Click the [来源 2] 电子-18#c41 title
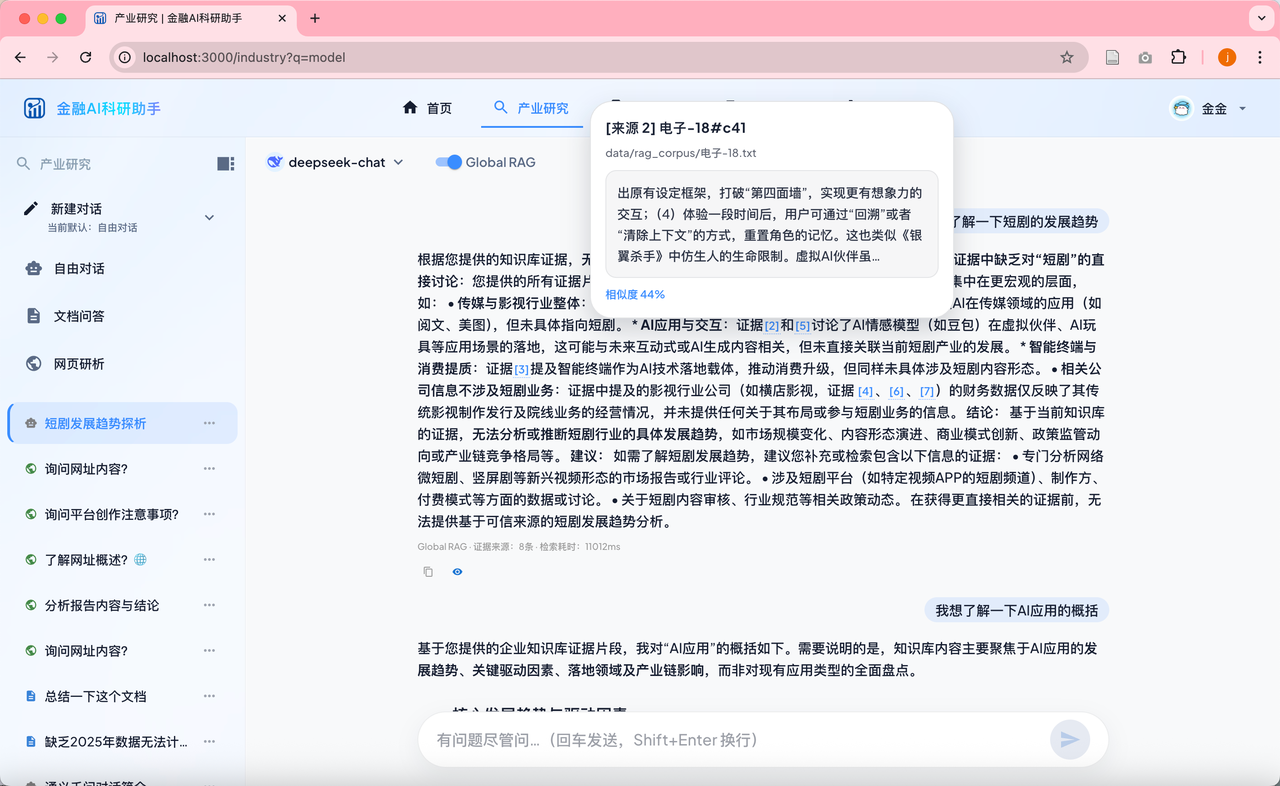 click(x=676, y=128)
